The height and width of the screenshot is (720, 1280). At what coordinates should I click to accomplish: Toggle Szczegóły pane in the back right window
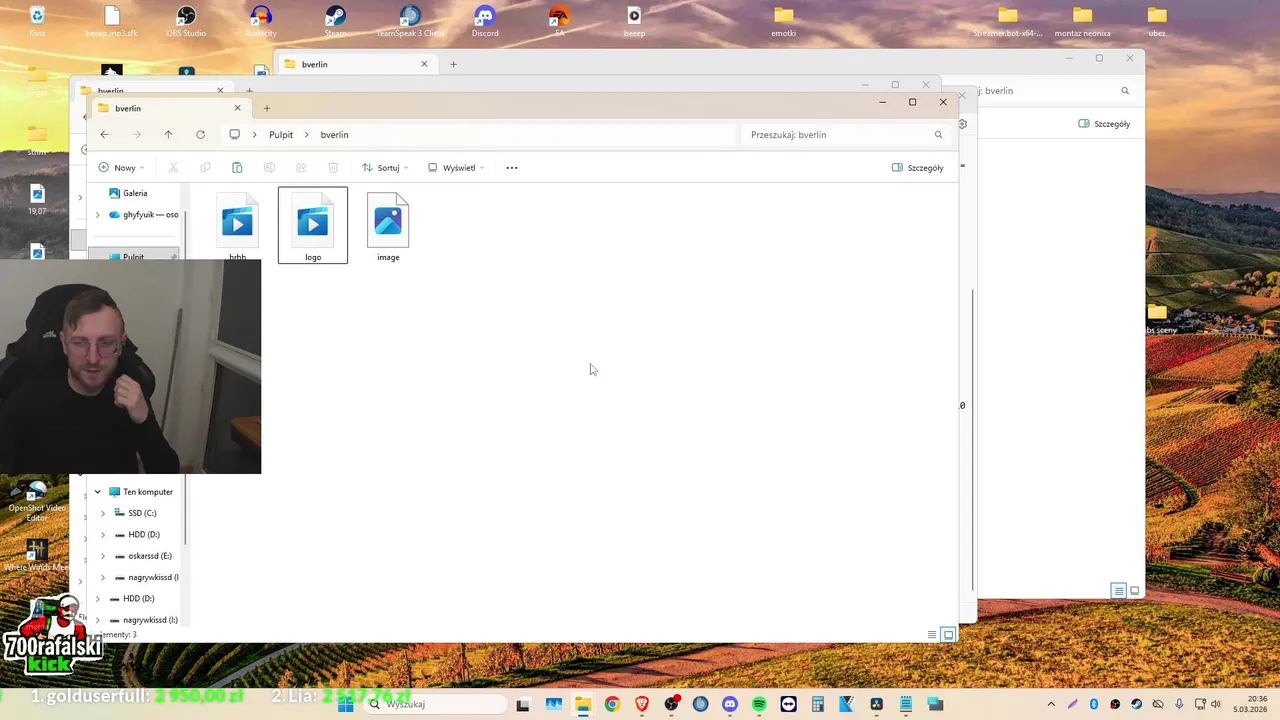point(1104,124)
